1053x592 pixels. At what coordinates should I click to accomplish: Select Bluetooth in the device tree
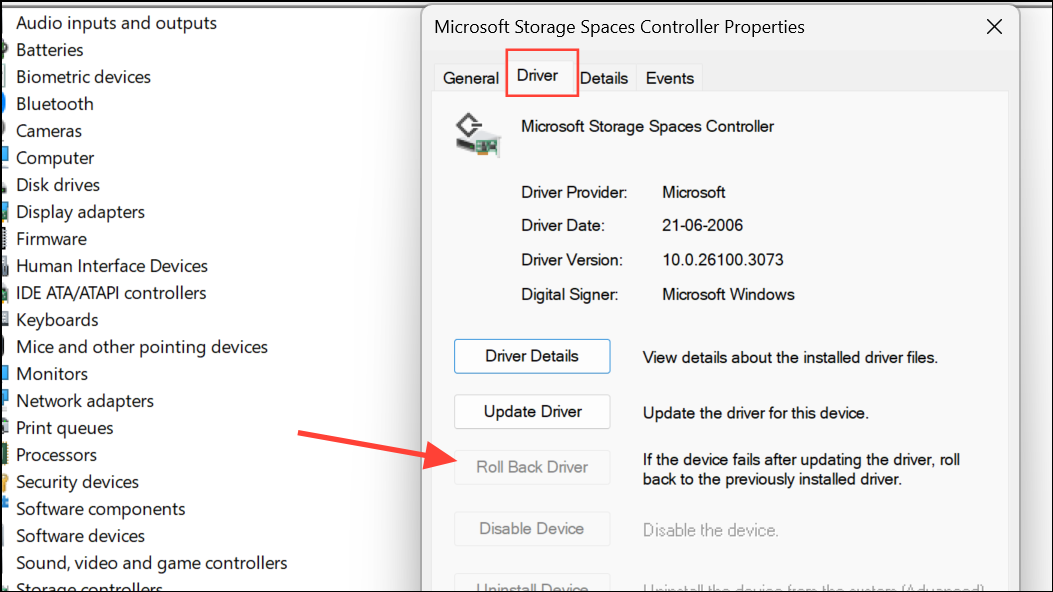click(55, 104)
